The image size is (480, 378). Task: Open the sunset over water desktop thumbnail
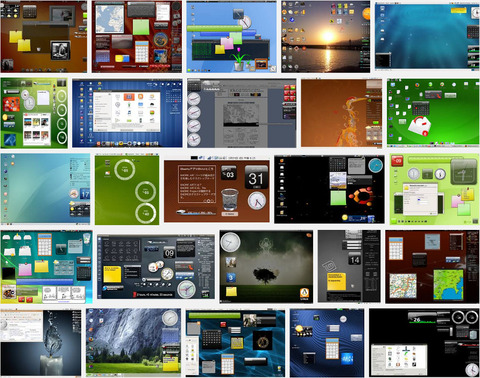[x=325, y=36]
